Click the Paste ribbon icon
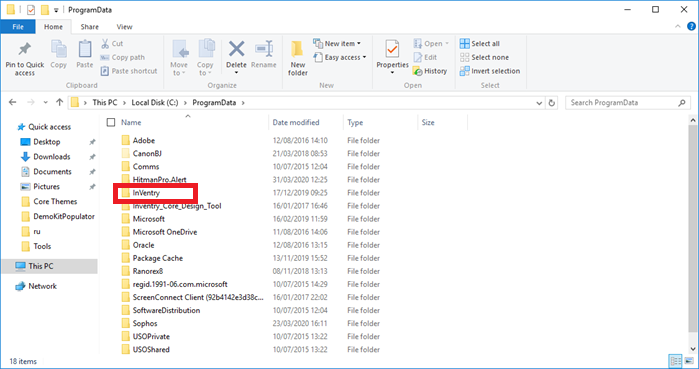 tap(85, 49)
